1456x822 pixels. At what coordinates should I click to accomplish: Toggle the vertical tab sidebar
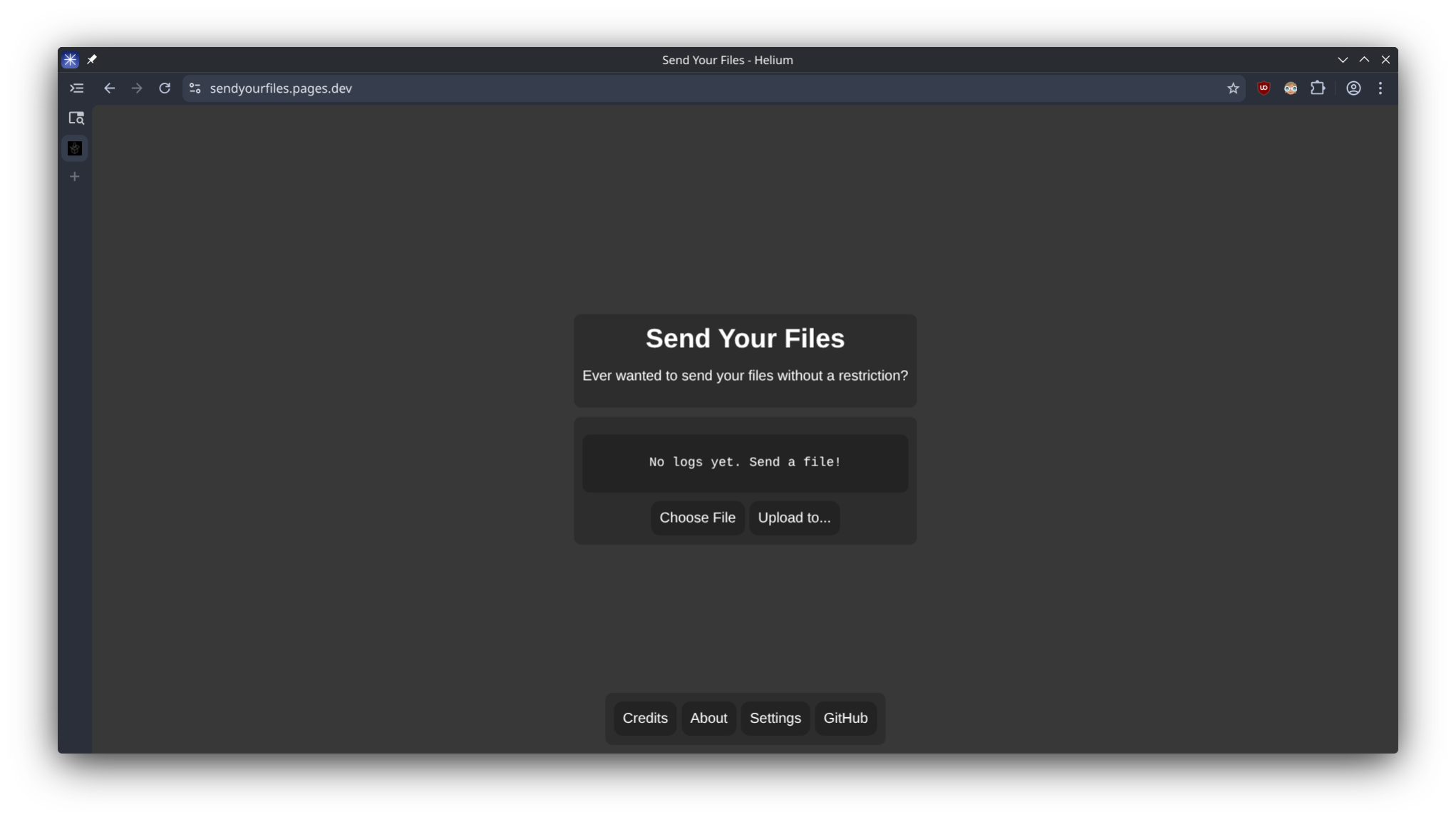tap(76, 87)
